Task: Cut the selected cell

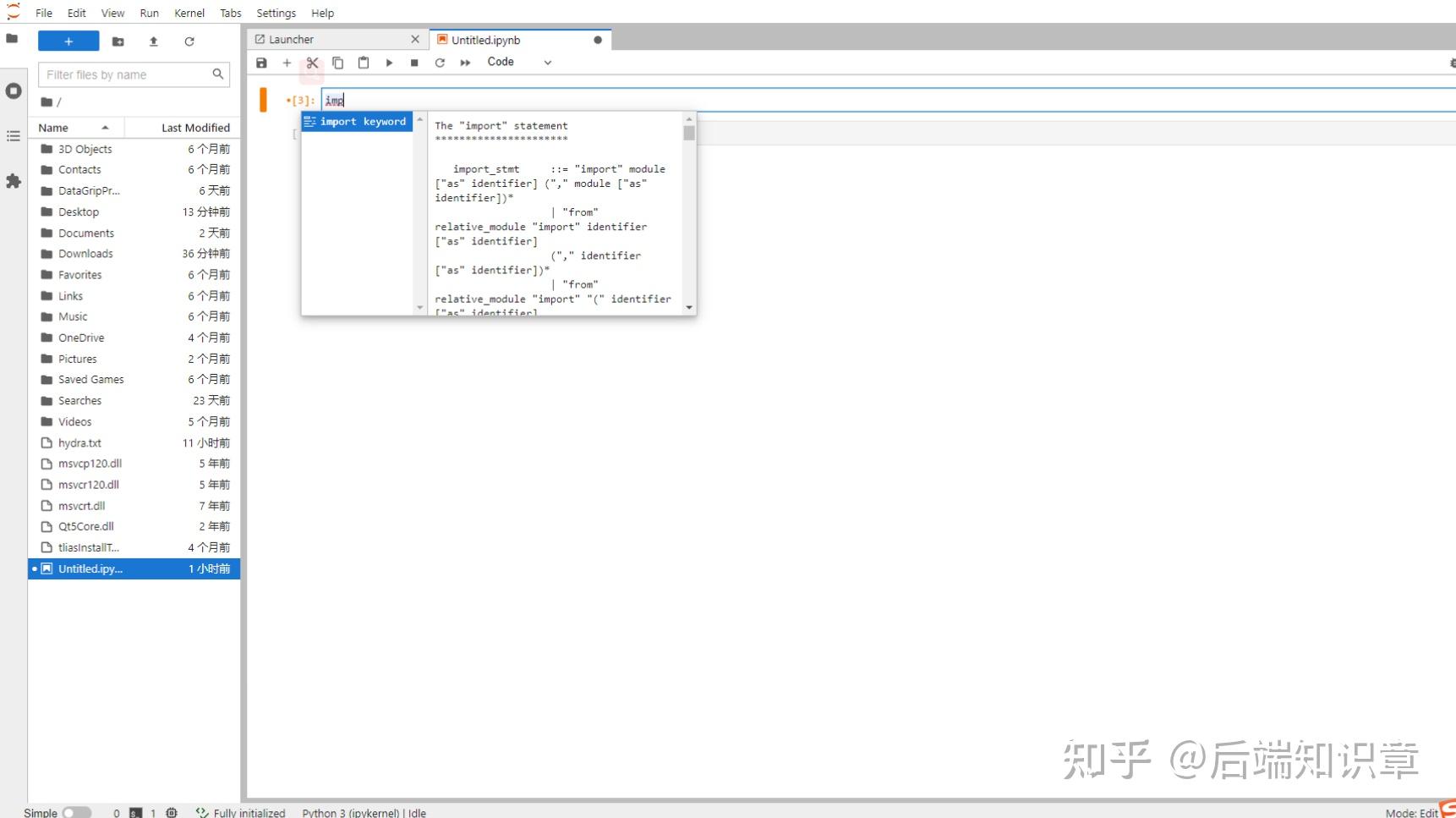Action: [312, 63]
